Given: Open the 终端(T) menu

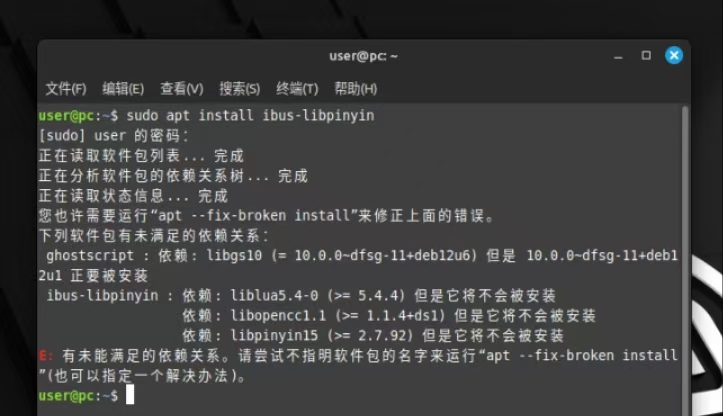Looking at the screenshot, I should (297, 89).
